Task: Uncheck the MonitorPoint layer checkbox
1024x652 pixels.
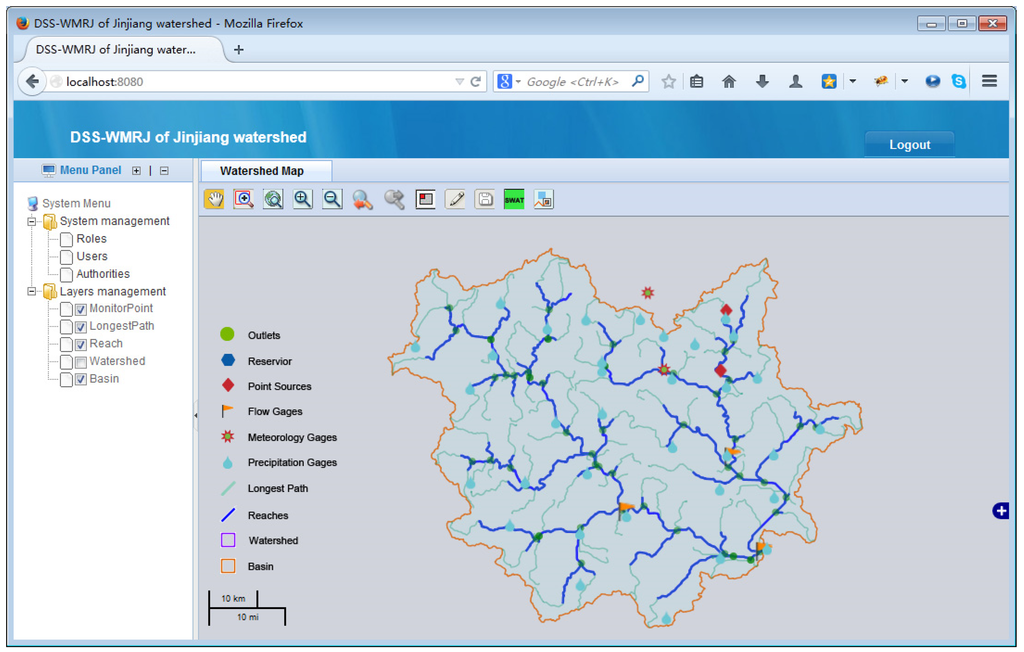Action: point(81,309)
